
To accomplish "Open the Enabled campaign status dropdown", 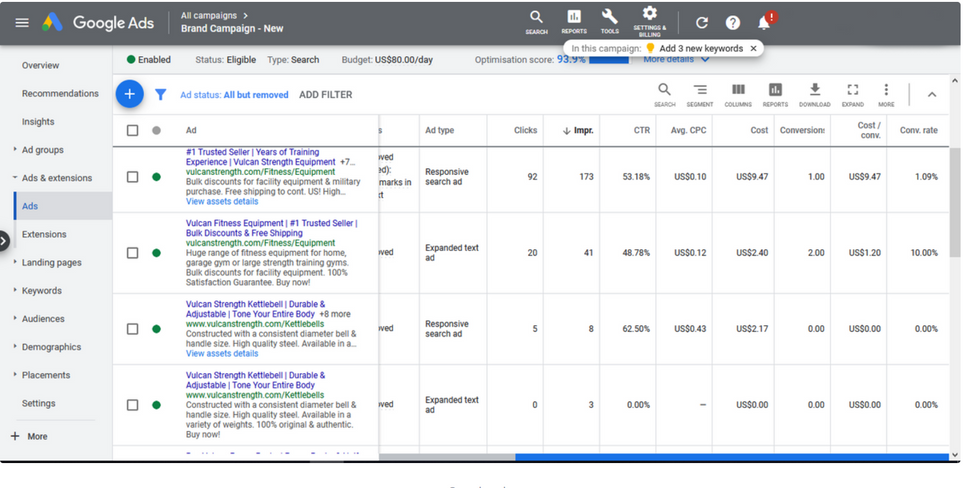I will tap(149, 60).
